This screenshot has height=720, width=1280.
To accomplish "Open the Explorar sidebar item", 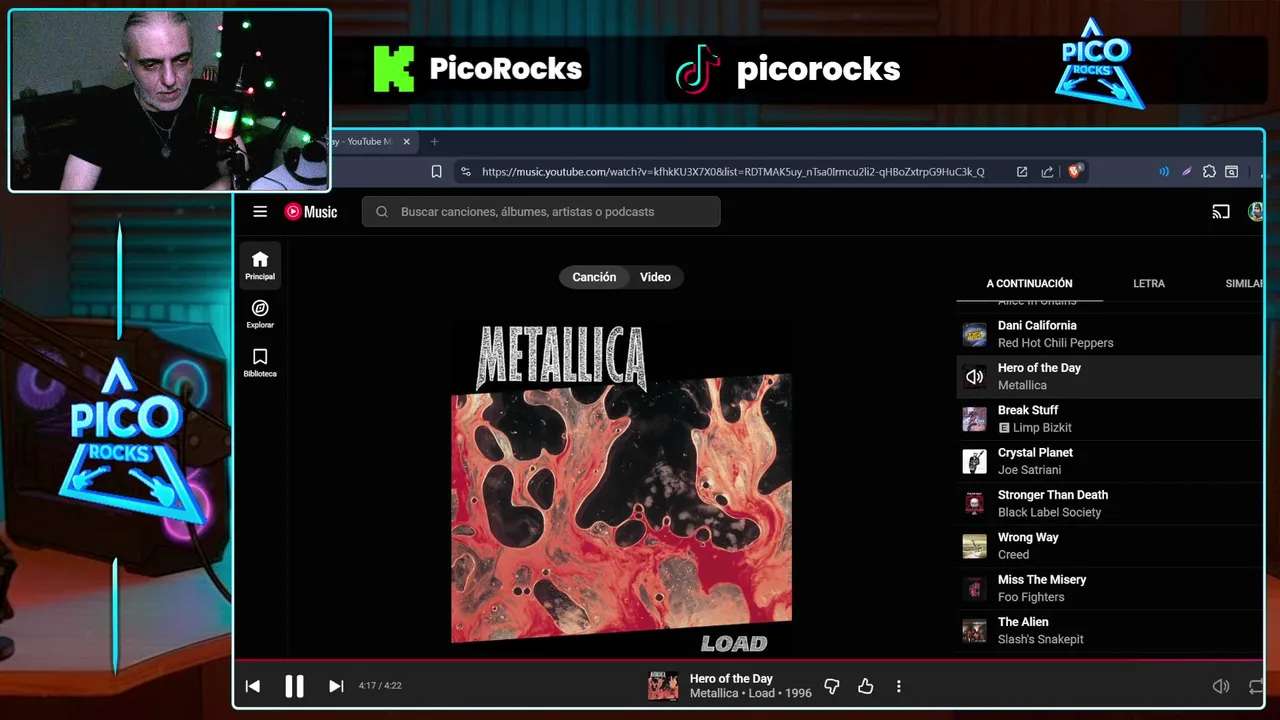I will tap(260, 314).
